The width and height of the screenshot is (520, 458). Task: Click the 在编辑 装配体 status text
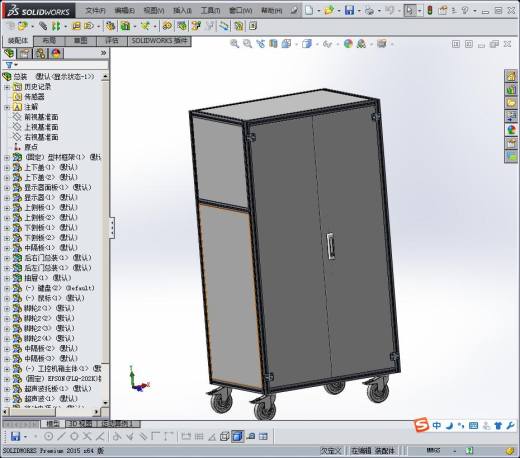tap(373, 451)
